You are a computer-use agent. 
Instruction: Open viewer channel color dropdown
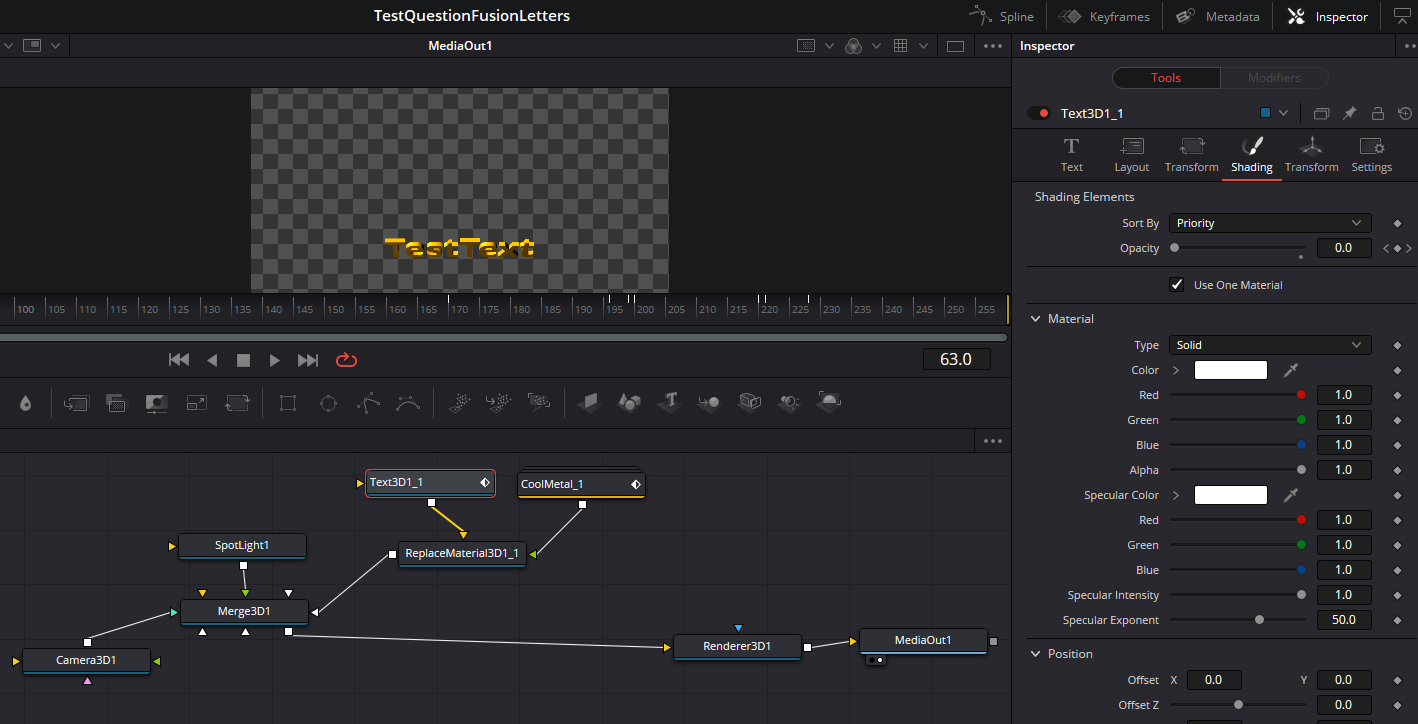coord(876,46)
